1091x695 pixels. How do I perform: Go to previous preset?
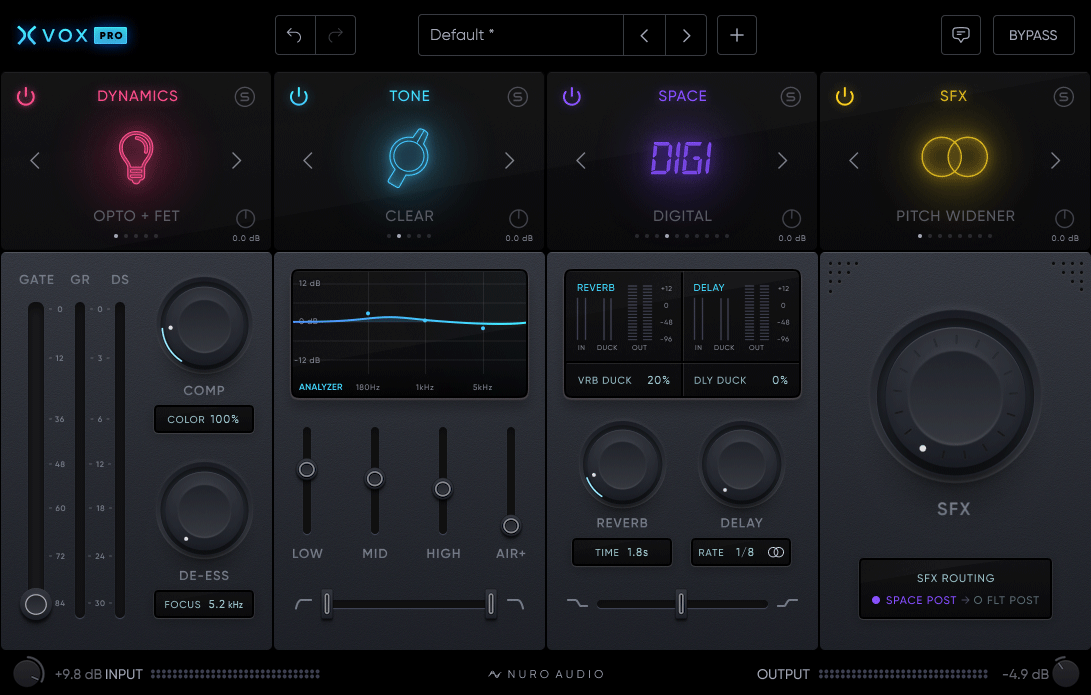pyautogui.click(x=644, y=35)
